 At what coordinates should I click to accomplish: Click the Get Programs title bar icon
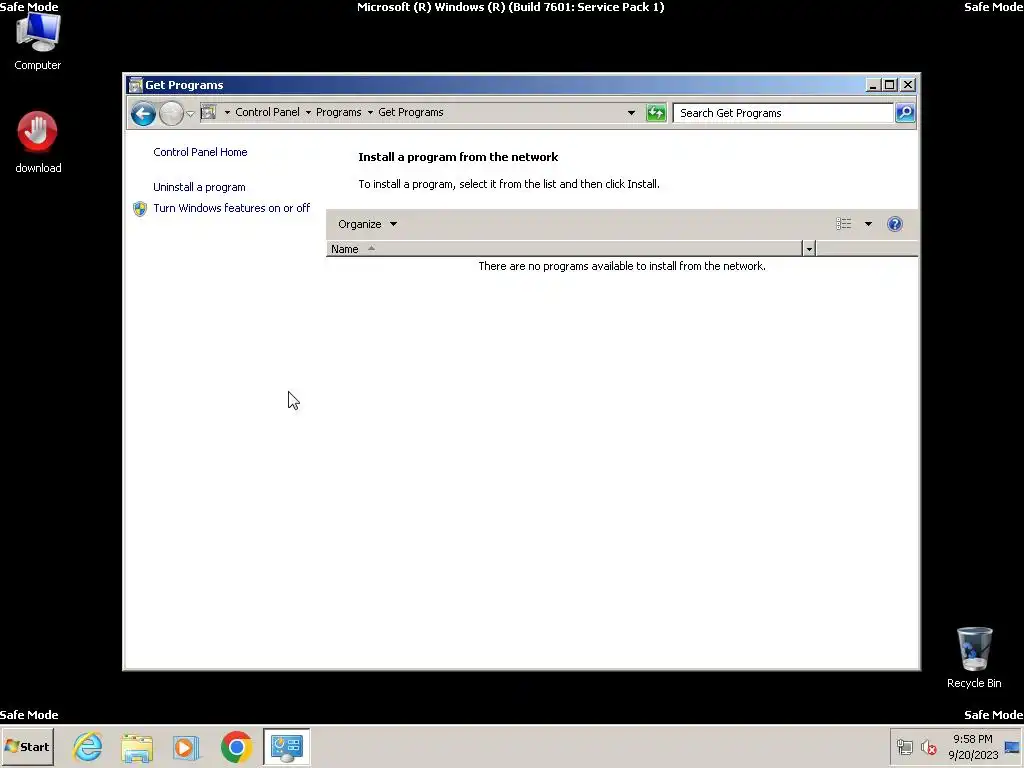[x=135, y=85]
